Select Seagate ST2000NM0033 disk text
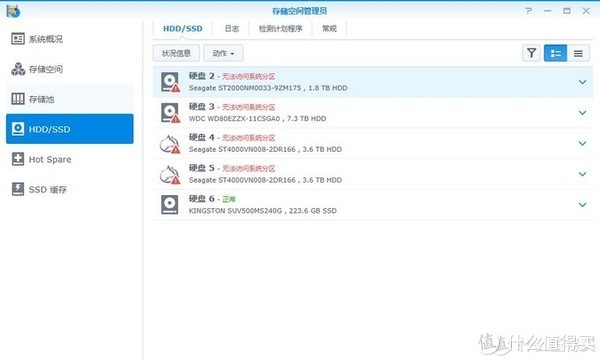The width and height of the screenshot is (600, 360). pos(268,88)
